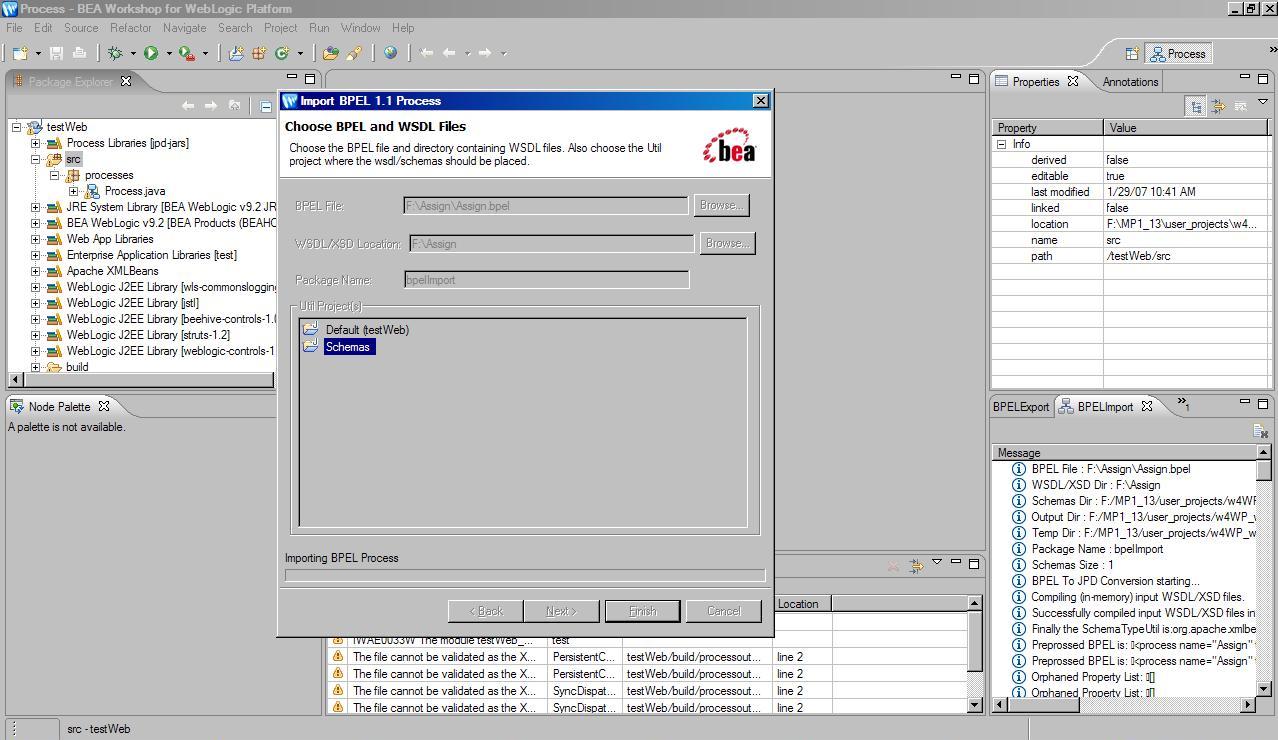
Task: Collapse the src folder node
Action: 36,159
